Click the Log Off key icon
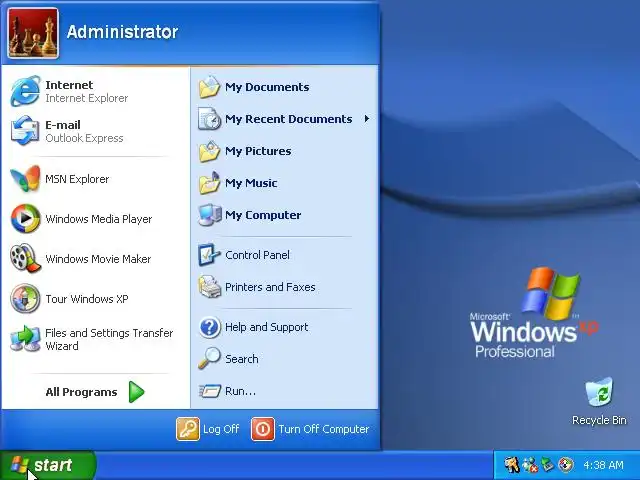 point(188,429)
